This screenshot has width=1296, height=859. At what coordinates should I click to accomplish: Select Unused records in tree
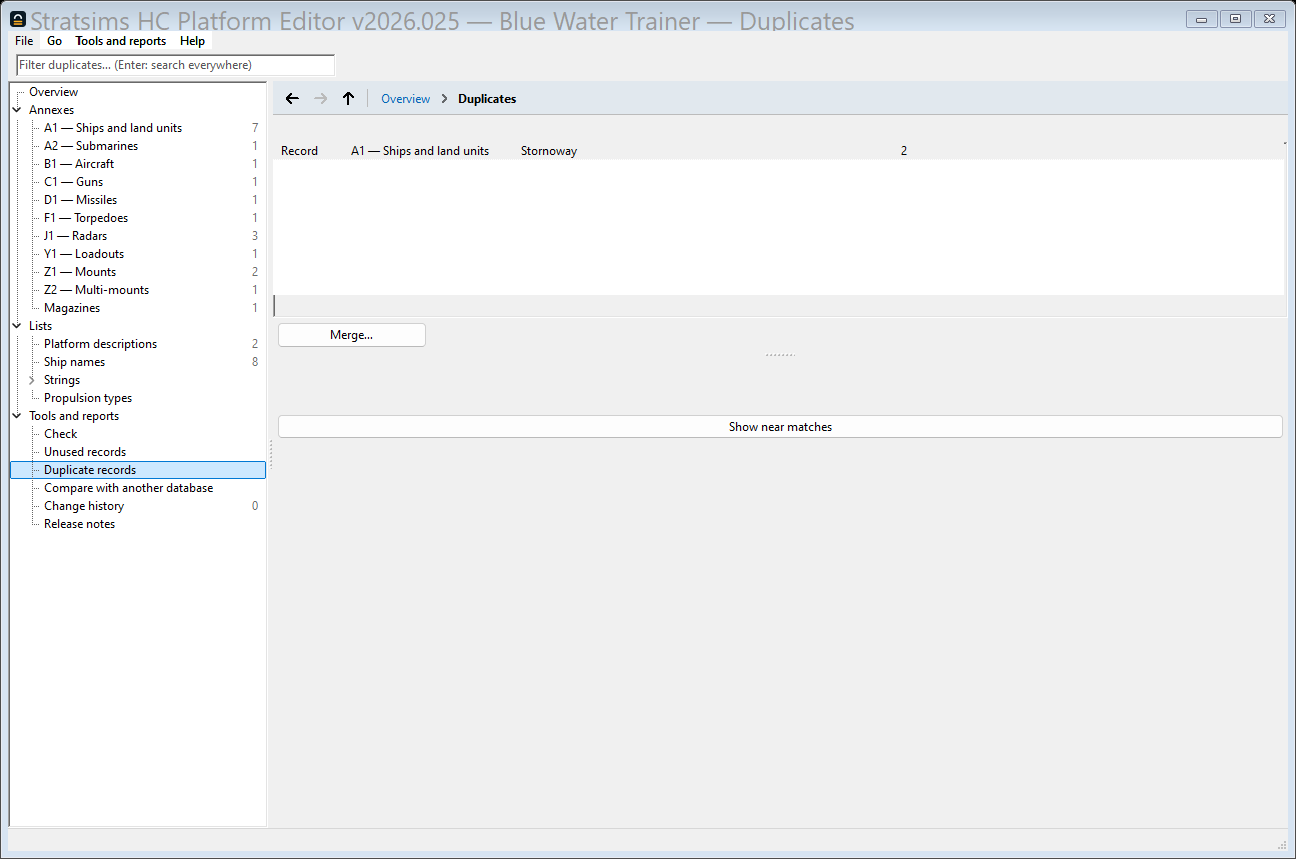coord(85,452)
